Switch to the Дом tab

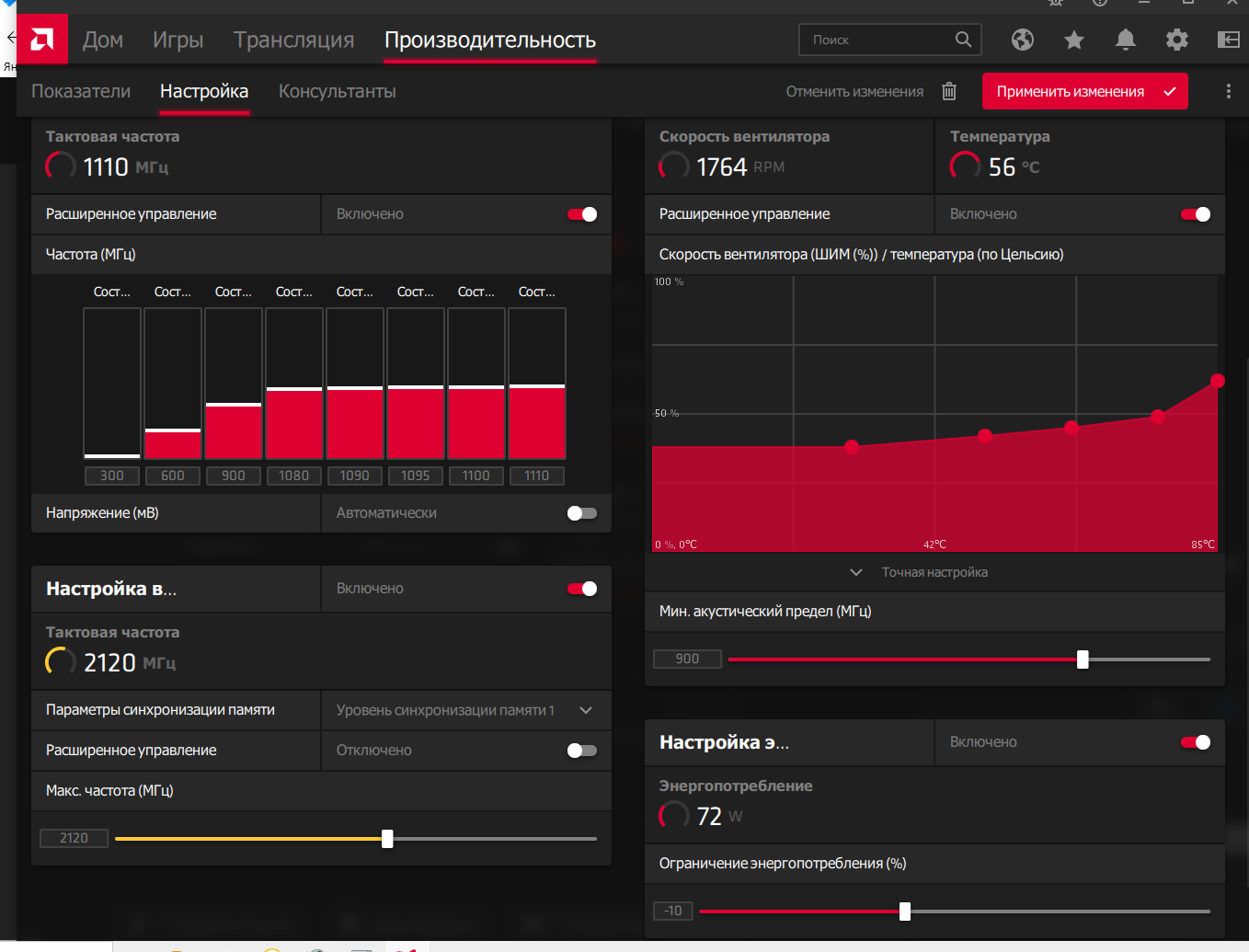(x=103, y=40)
